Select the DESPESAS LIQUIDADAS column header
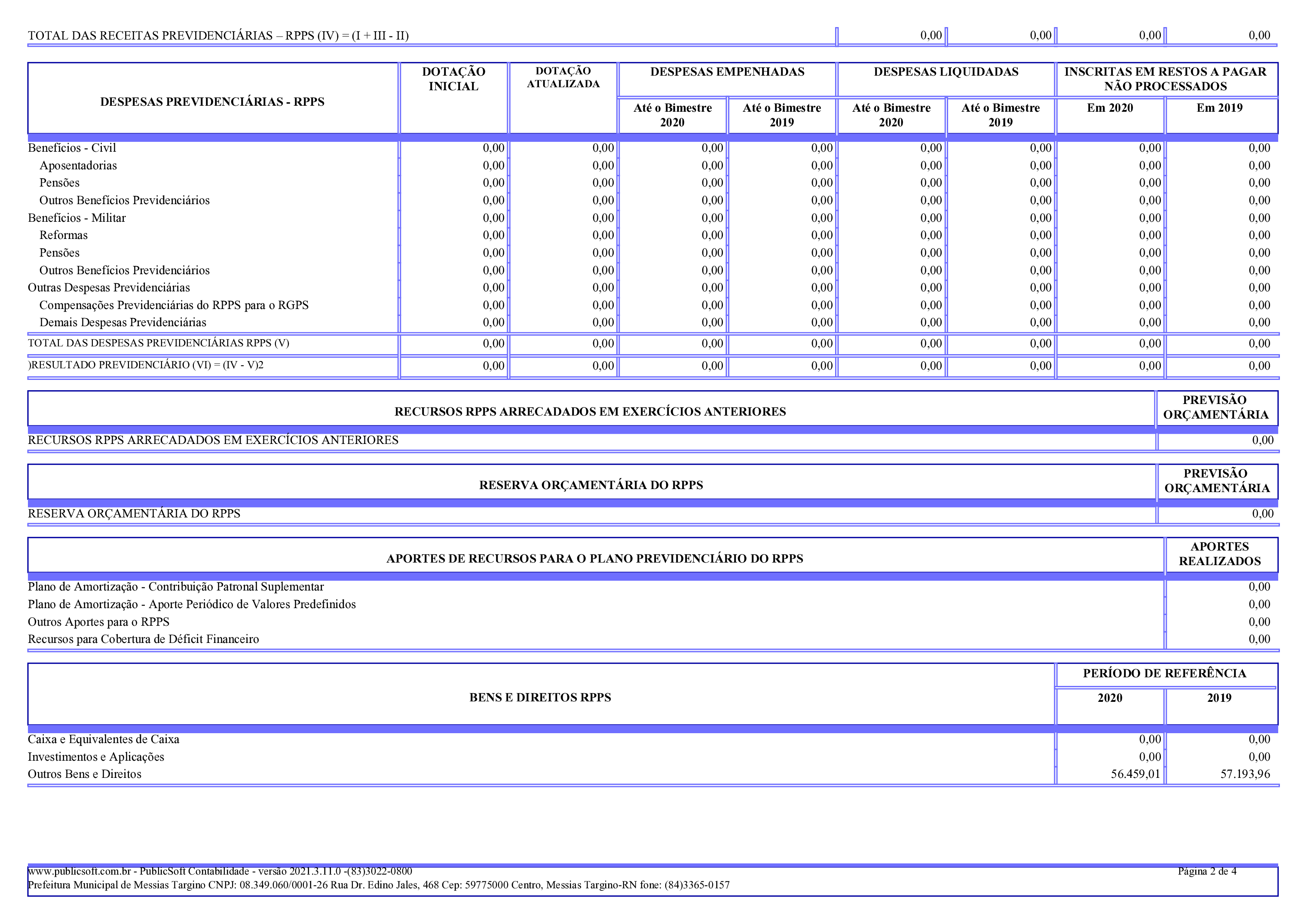The height and width of the screenshot is (924, 1307). [946, 72]
